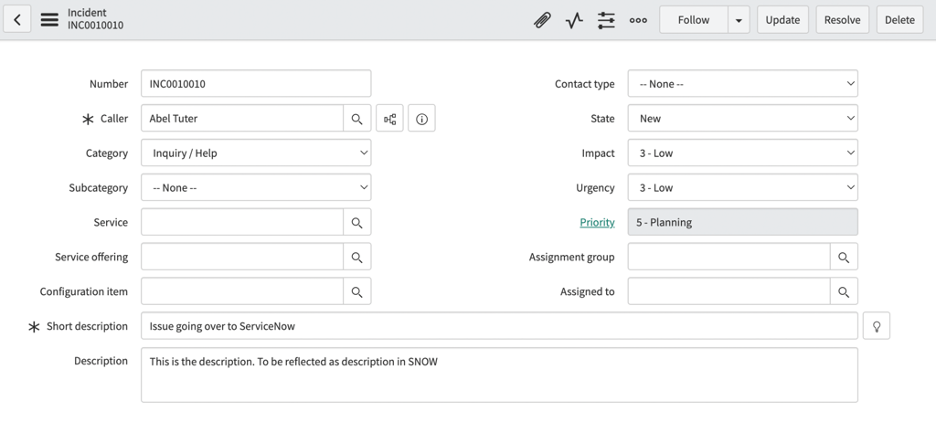Image resolution: width=936 pixels, height=422 pixels.
Task: Expand the Subcategory dropdown
Action: click(x=256, y=188)
